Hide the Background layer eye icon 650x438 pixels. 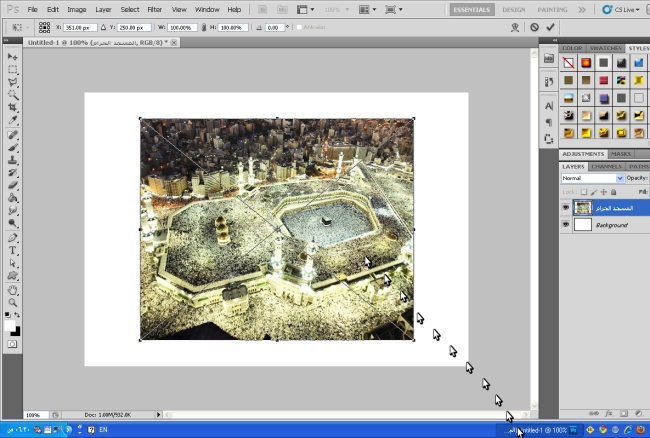566,225
